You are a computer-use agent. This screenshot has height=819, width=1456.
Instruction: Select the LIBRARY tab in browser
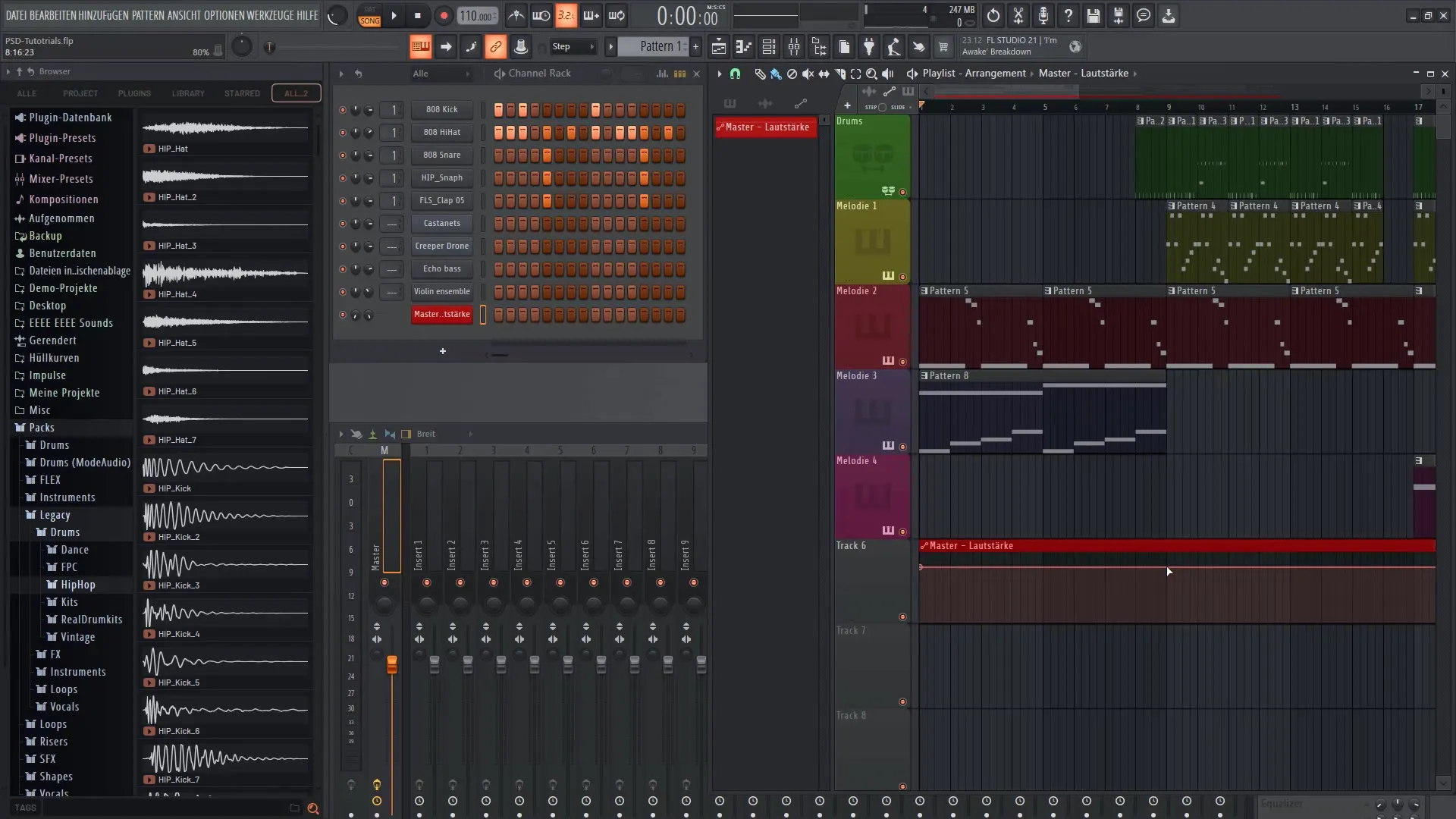(x=187, y=93)
